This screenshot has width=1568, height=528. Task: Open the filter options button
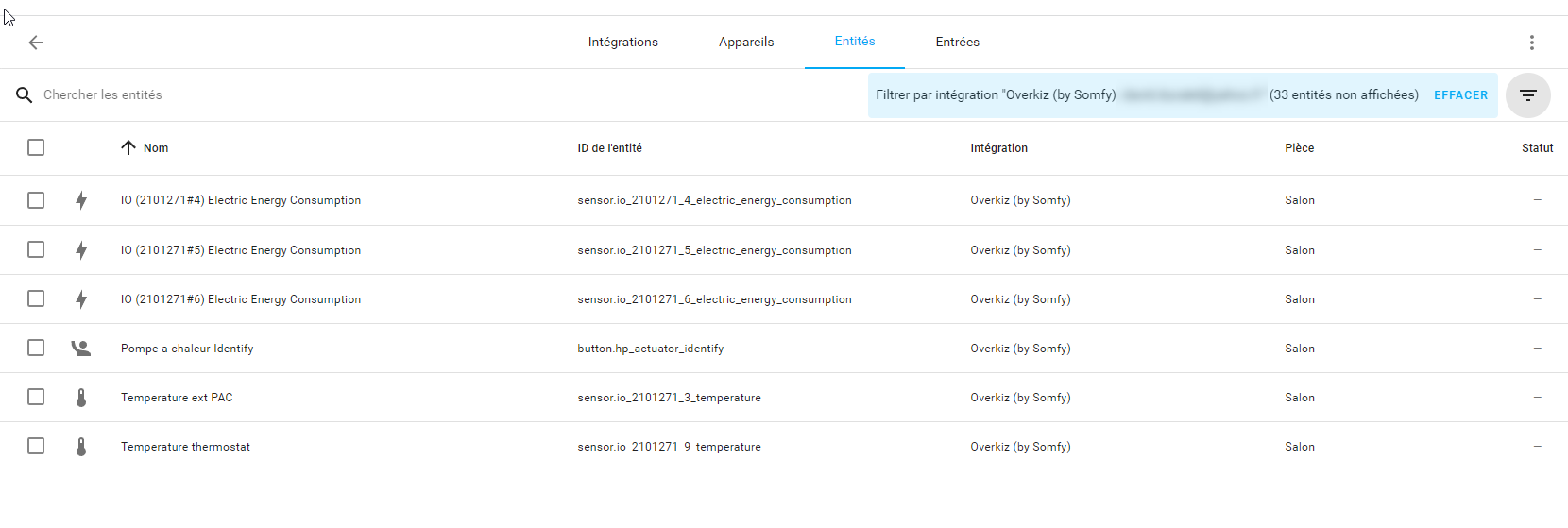[x=1527, y=95]
